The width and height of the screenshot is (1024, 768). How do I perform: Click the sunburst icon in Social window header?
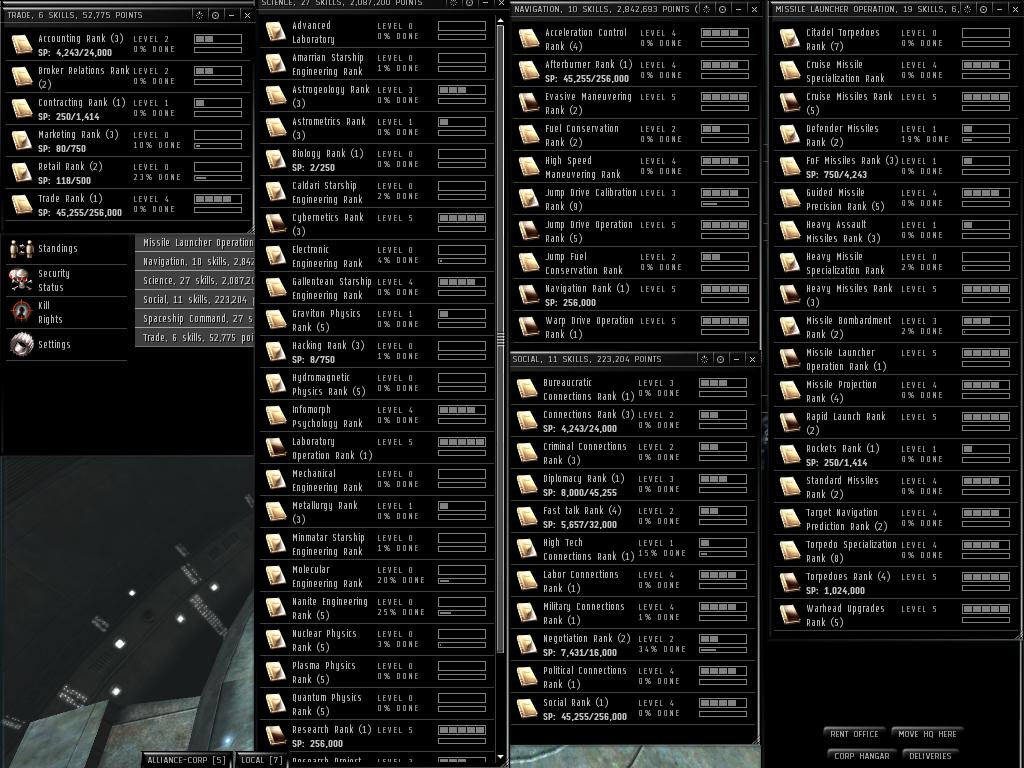[x=704, y=359]
